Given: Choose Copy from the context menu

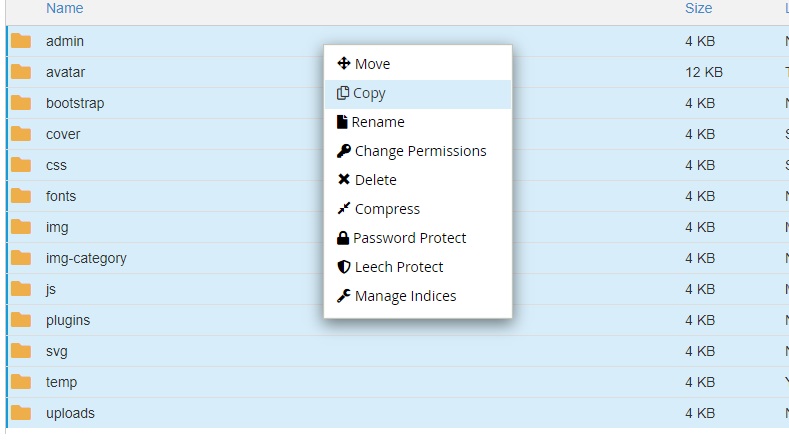Looking at the screenshot, I should 370,93.
